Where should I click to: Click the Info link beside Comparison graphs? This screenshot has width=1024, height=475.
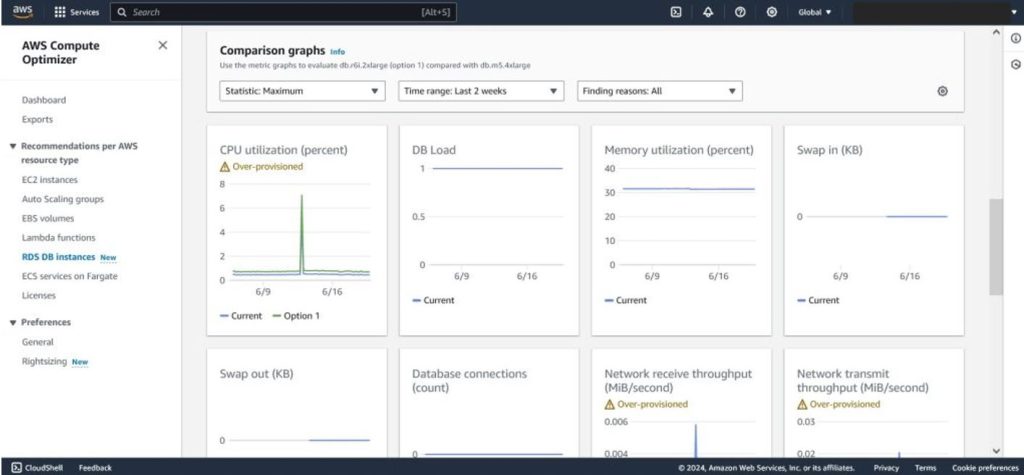(337, 52)
